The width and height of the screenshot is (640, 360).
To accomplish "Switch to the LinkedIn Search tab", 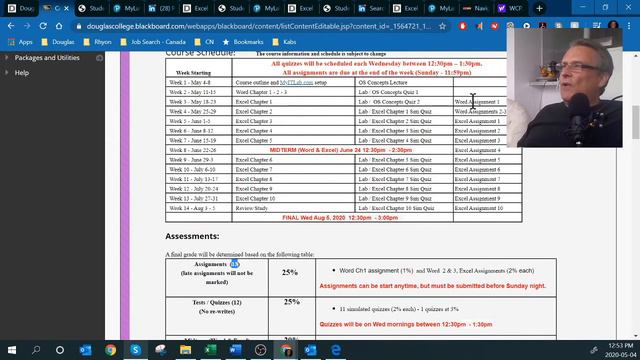I will click(x=371, y=8).
